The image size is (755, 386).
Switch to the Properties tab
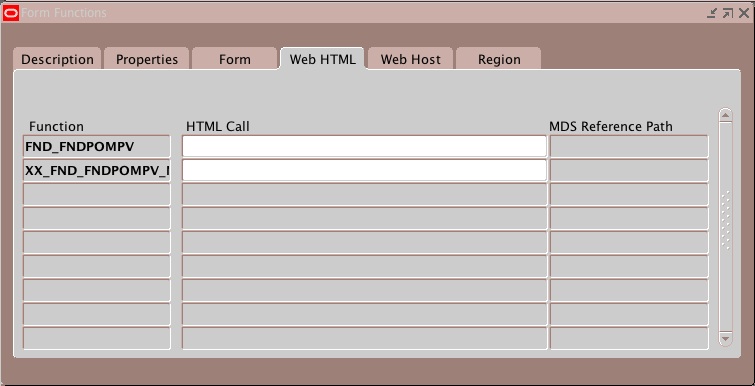pos(147,59)
